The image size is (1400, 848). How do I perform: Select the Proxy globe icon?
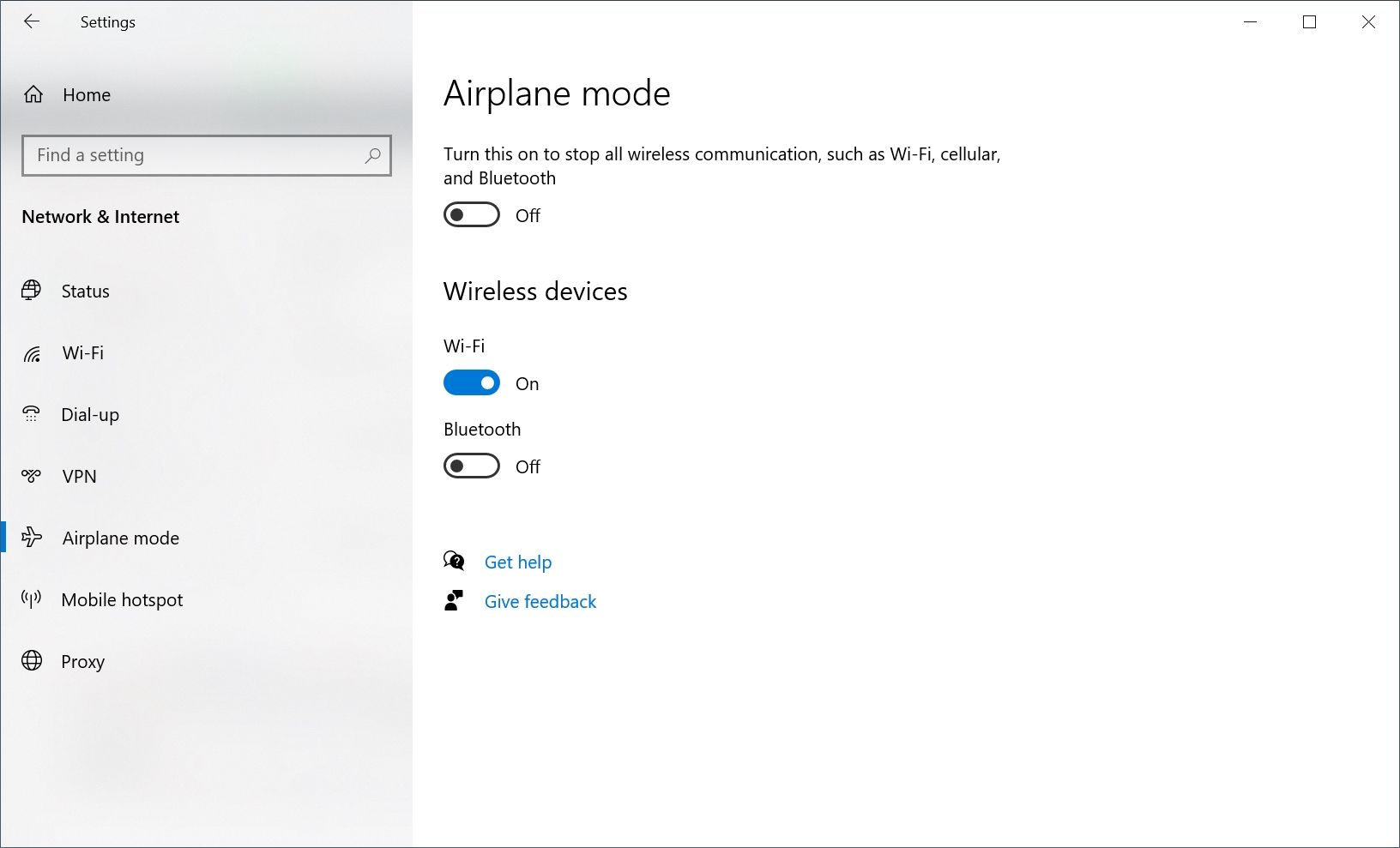pos(32,661)
